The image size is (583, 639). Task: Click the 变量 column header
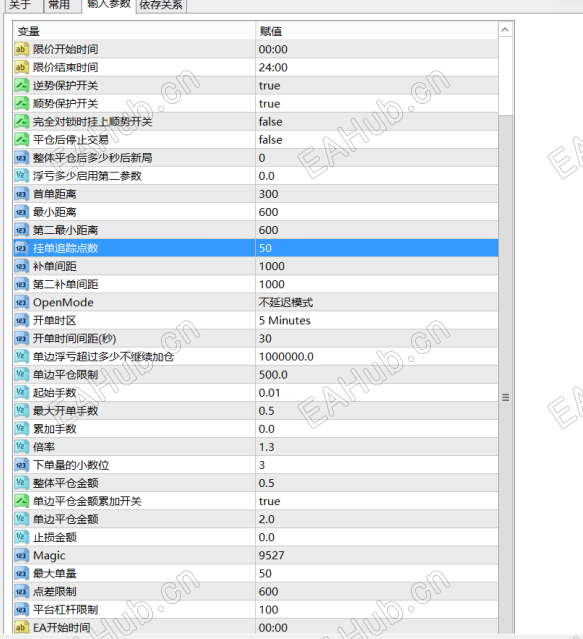click(x=134, y=31)
